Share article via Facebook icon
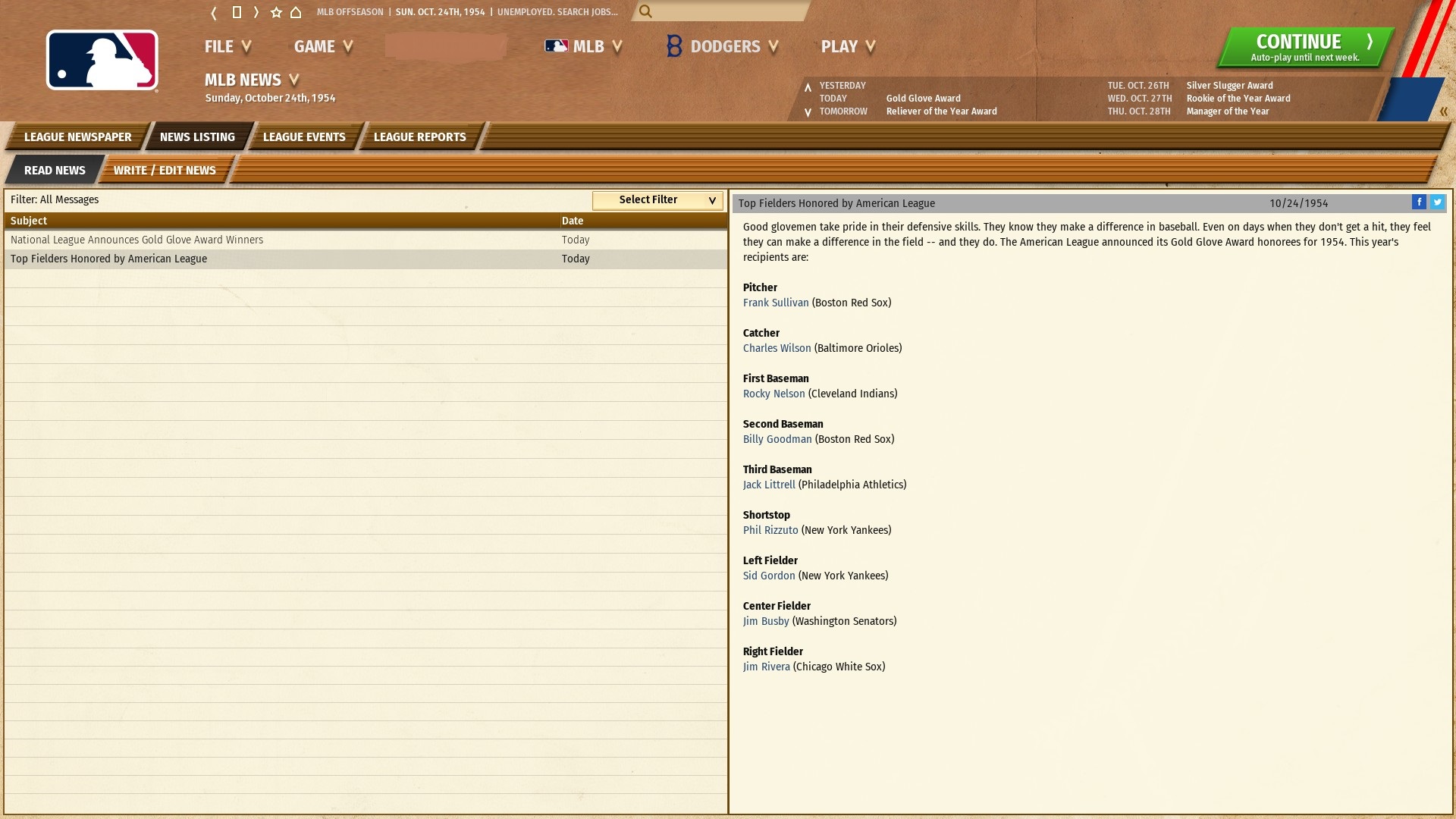The width and height of the screenshot is (1456, 819). point(1418,202)
